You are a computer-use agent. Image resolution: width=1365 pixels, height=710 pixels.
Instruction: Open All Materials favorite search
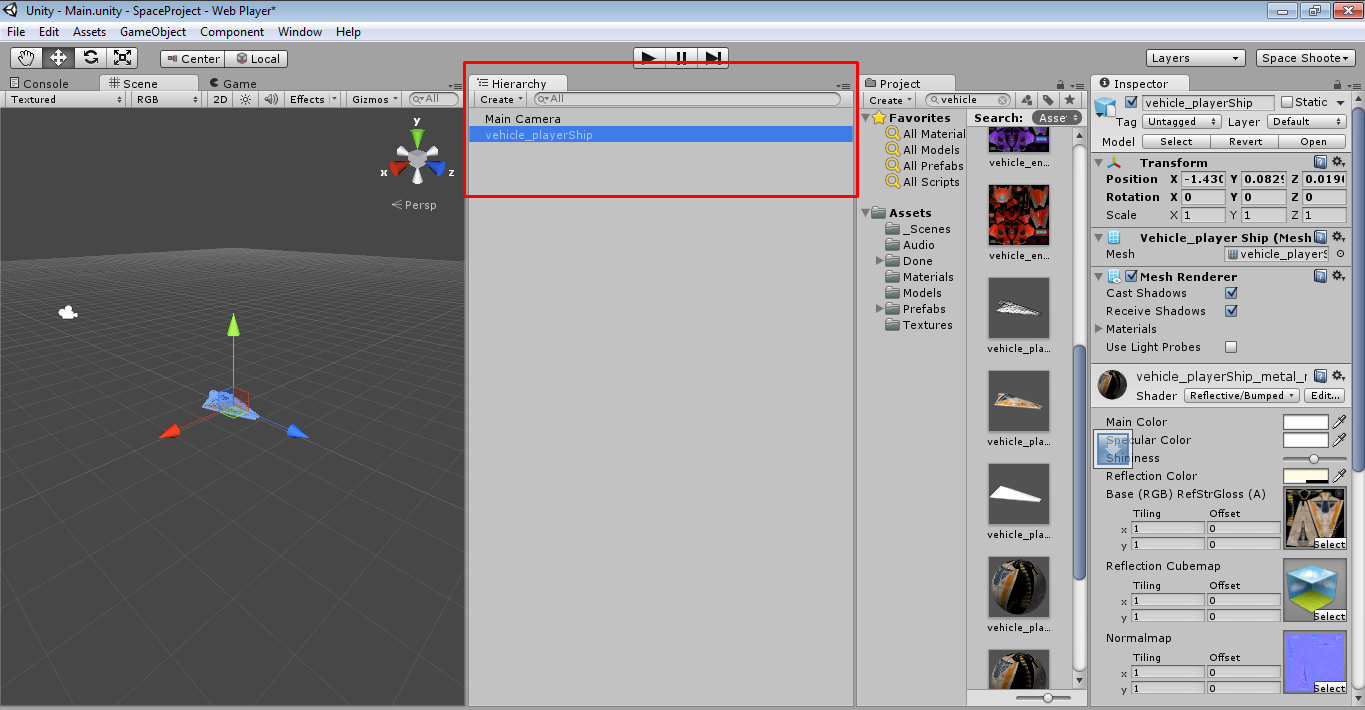926,134
